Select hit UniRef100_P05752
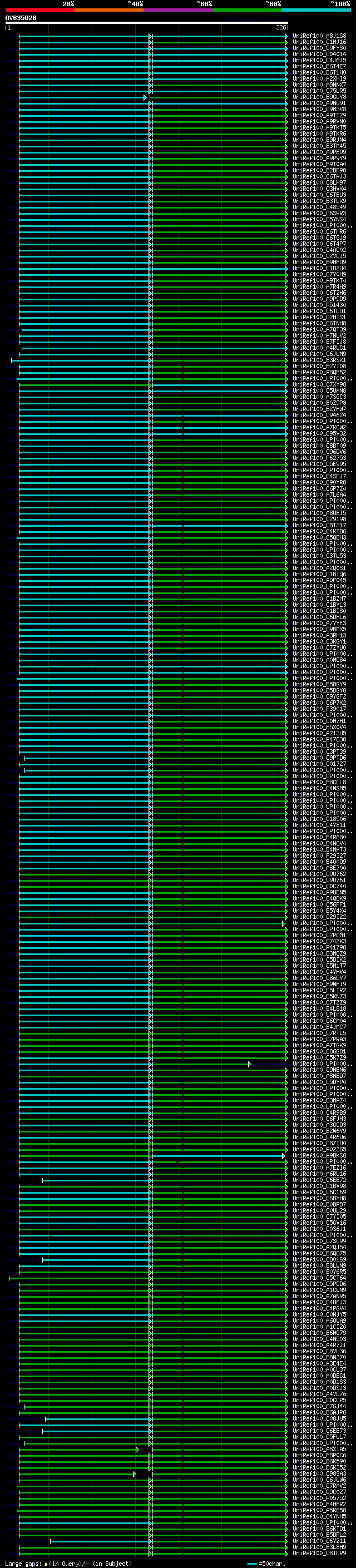The width and height of the screenshot is (356, 1568). pos(319,1498)
